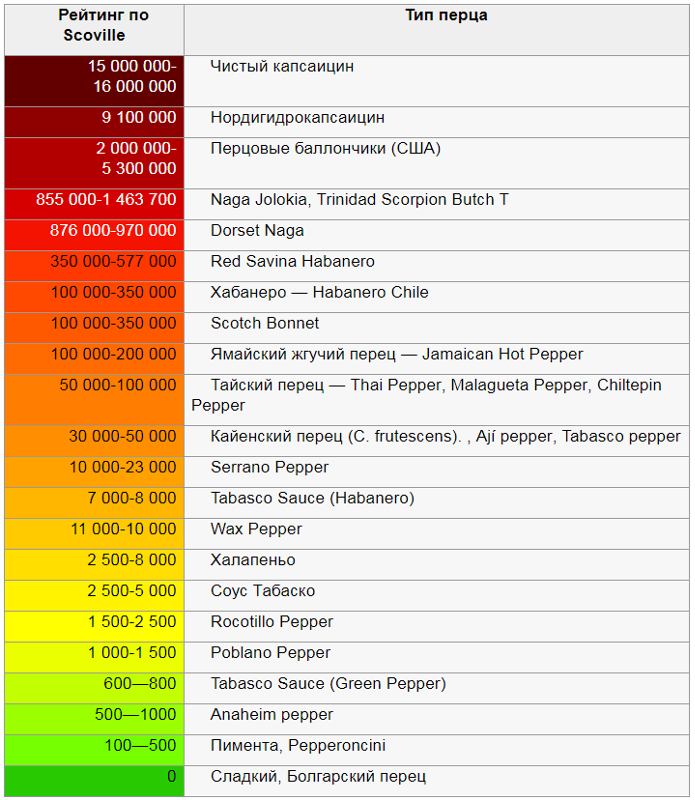This screenshot has height=800, width=695.
Task: Select the '30 000-50 000' rating cell
Action: point(94,441)
